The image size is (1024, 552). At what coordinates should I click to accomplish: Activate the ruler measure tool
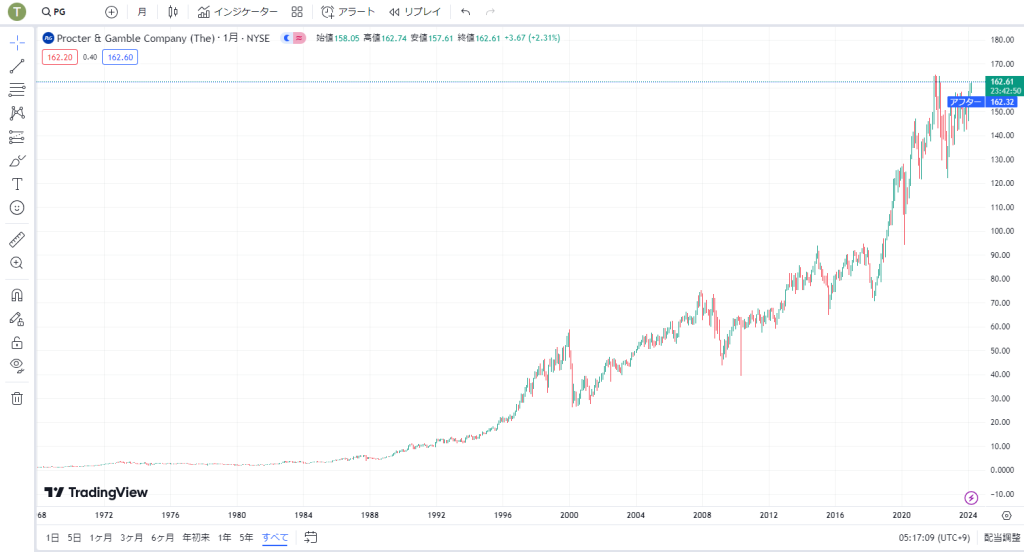(17, 240)
